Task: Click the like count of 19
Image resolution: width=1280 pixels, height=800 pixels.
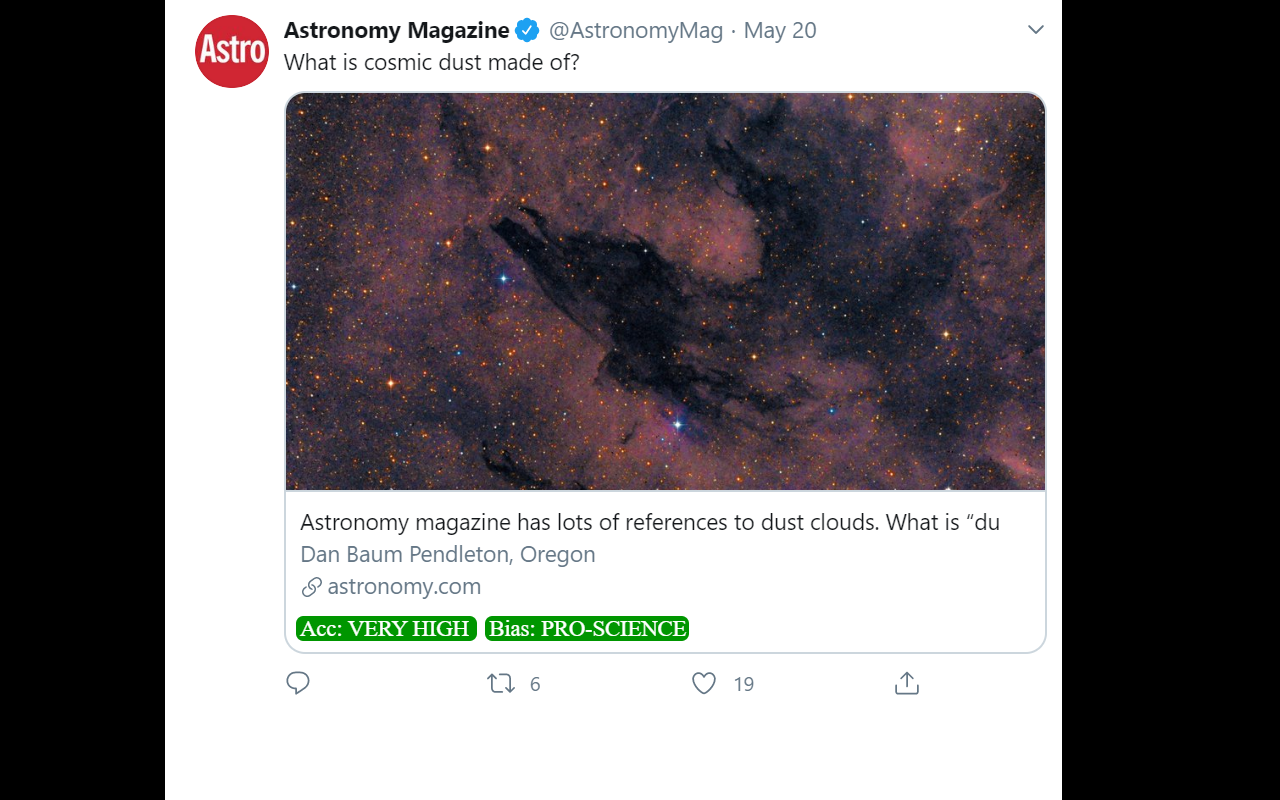Action: [743, 684]
